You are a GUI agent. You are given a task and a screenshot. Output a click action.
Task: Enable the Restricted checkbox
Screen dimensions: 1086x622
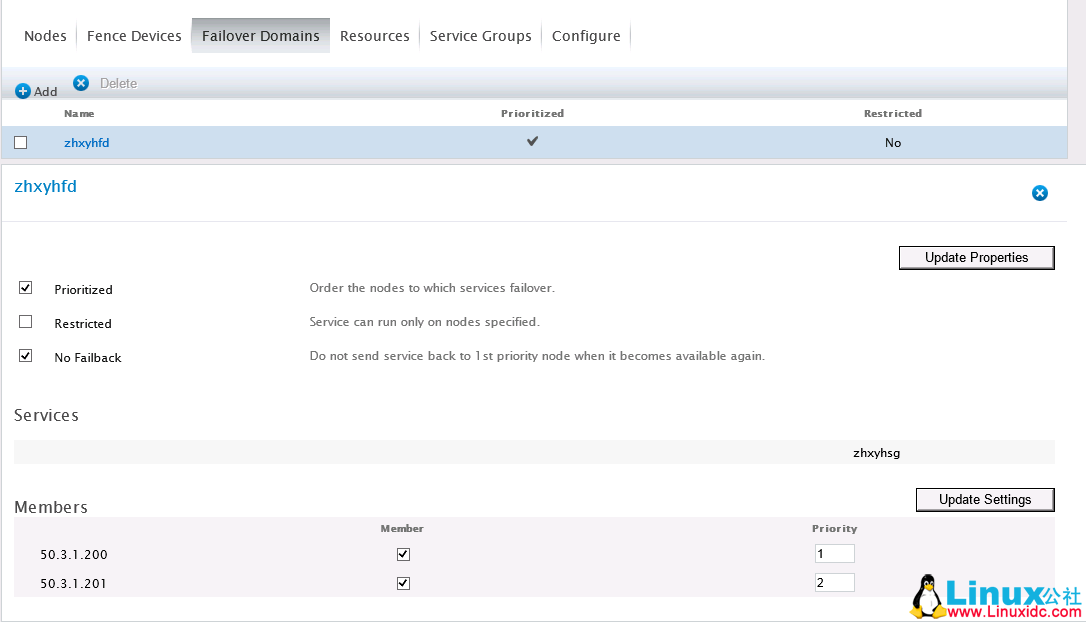point(26,322)
